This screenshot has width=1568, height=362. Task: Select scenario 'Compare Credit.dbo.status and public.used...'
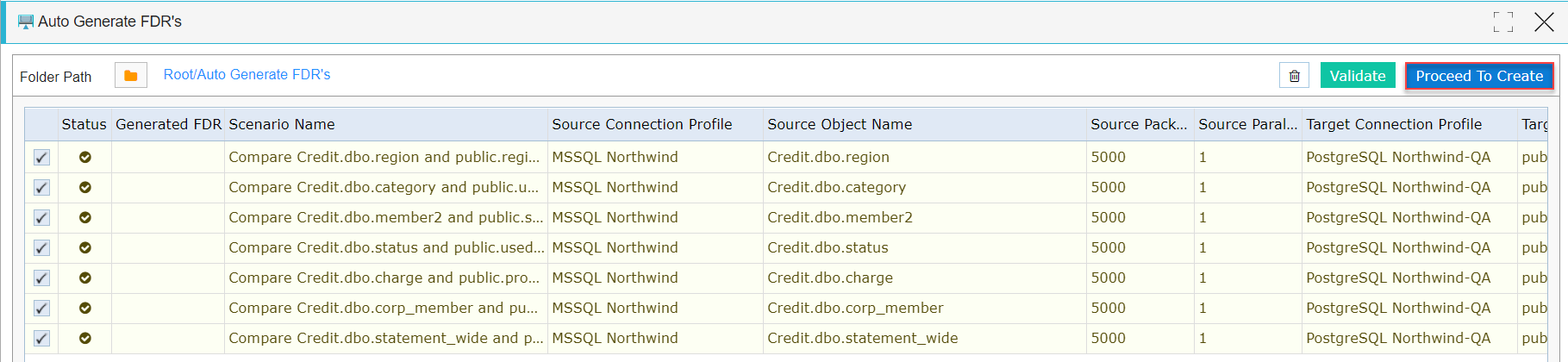click(x=386, y=247)
